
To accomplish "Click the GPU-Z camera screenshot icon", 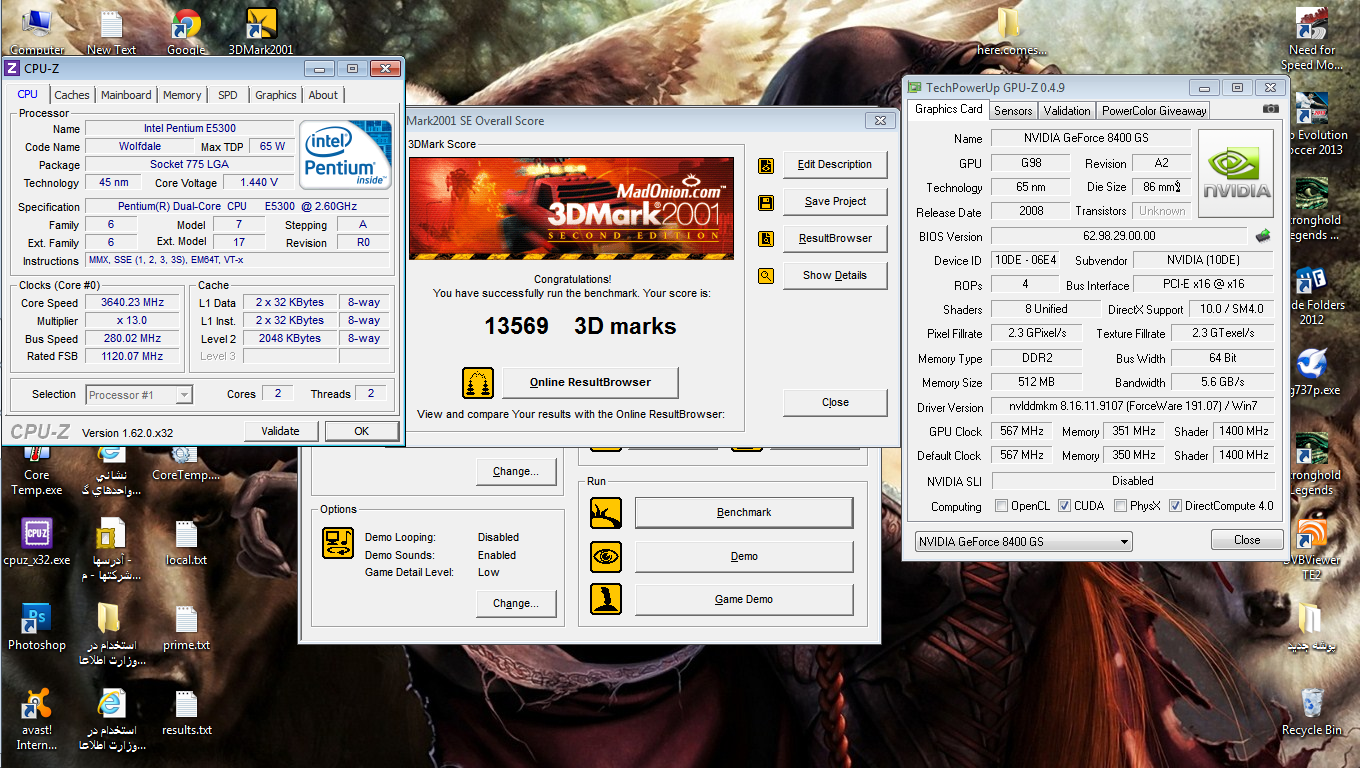I will coord(1270,109).
